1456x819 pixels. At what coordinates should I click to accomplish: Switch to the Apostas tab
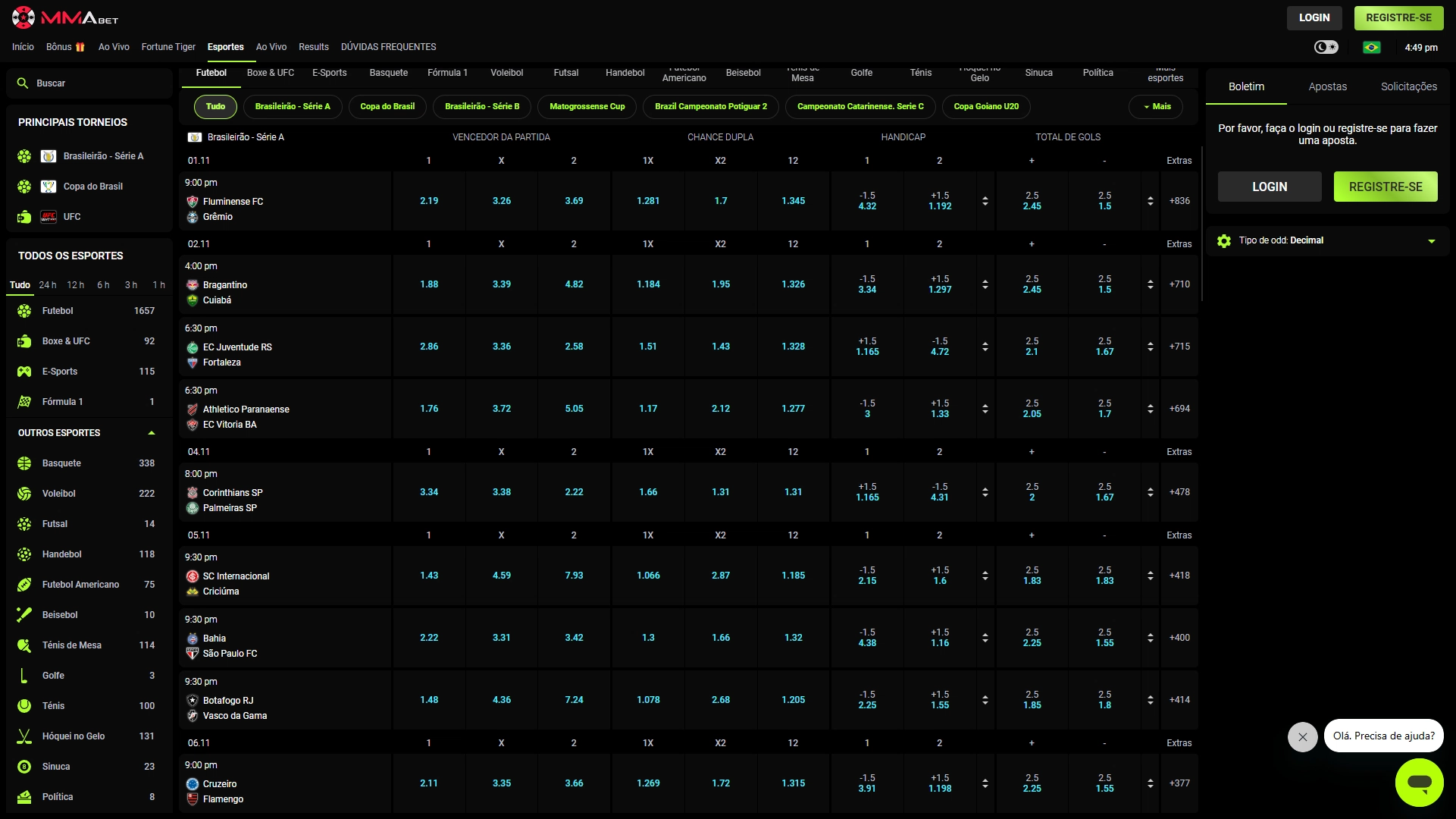(x=1327, y=86)
